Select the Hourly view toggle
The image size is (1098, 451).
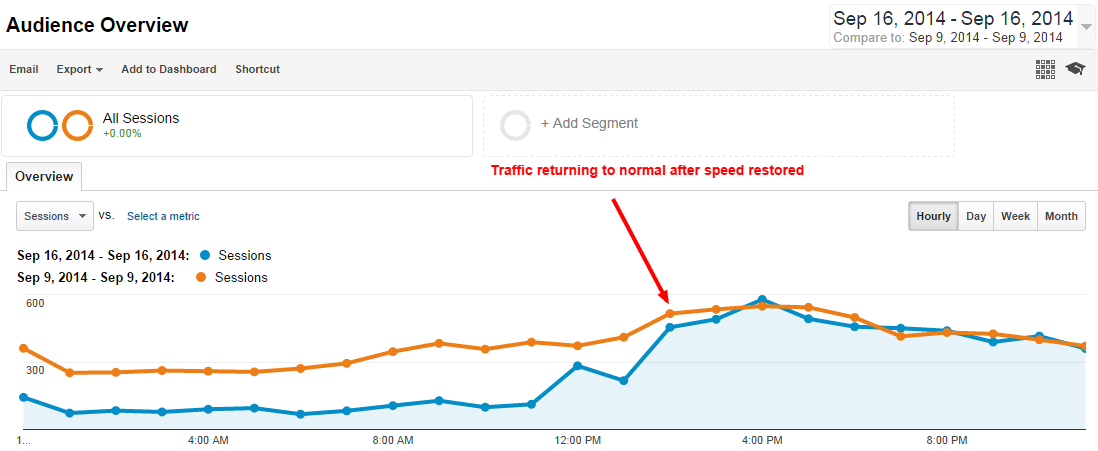tap(933, 216)
